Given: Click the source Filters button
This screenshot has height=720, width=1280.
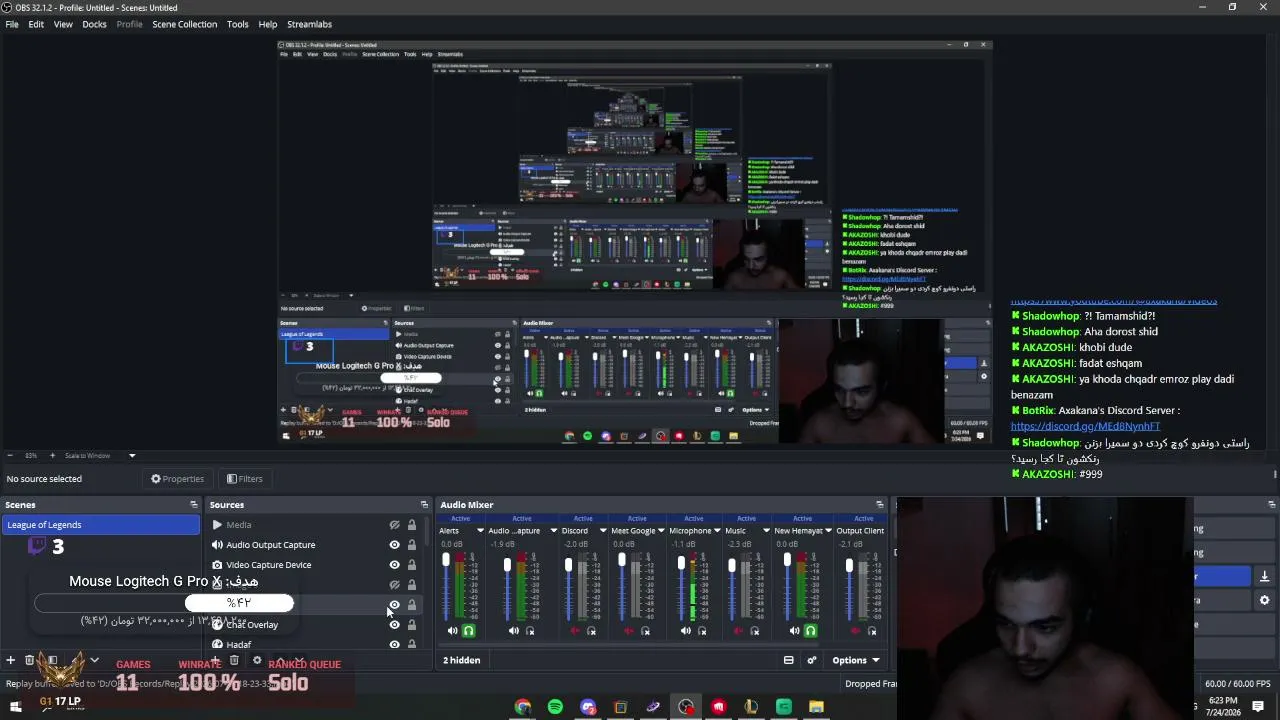Looking at the screenshot, I should tap(244, 479).
